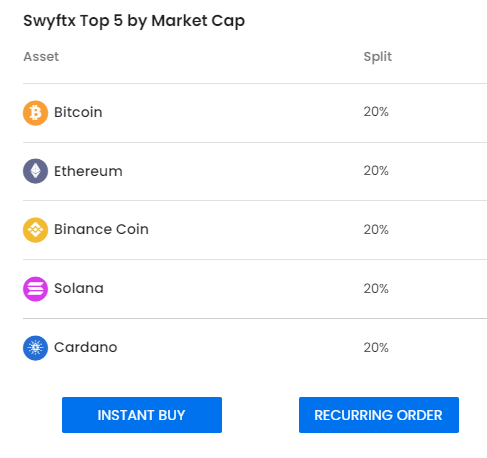
Task: Click the Swyftx Top 5 by Market Cap title
Action: (x=134, y=21)
